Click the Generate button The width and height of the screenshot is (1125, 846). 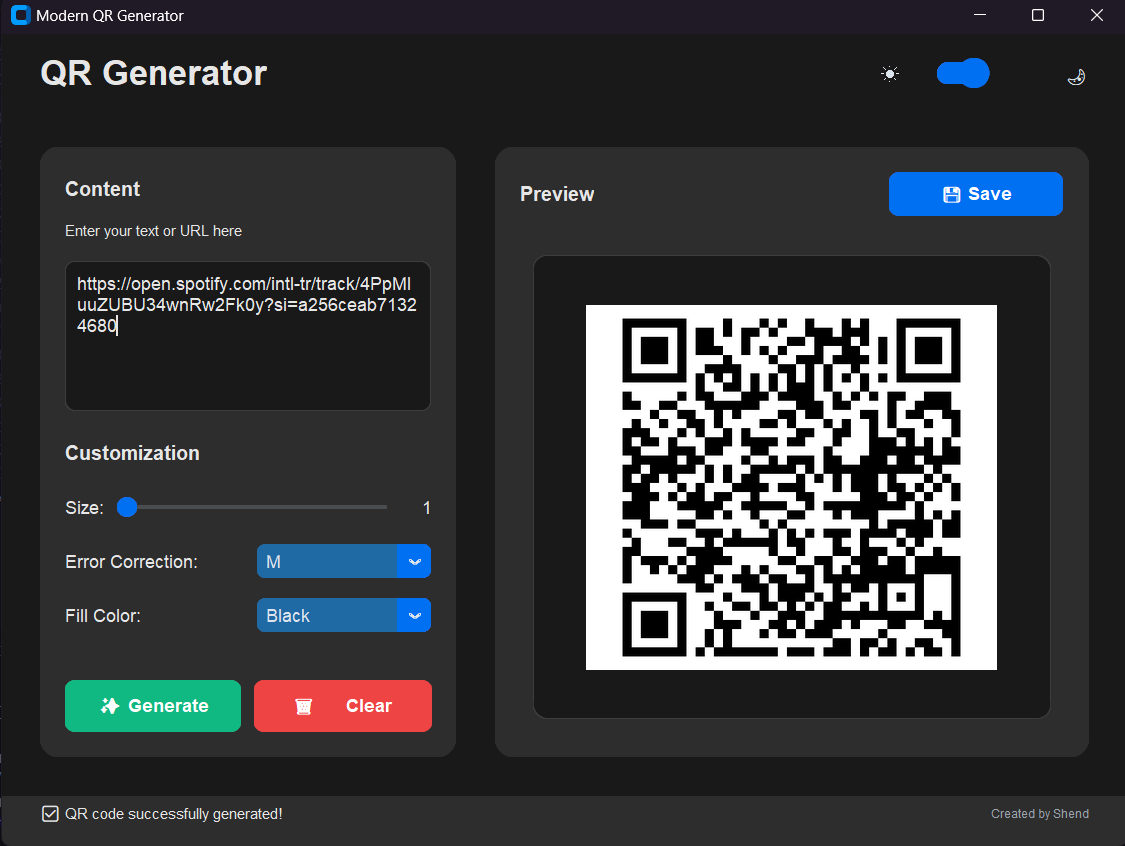pyautogui.click(x=153, y=705)
